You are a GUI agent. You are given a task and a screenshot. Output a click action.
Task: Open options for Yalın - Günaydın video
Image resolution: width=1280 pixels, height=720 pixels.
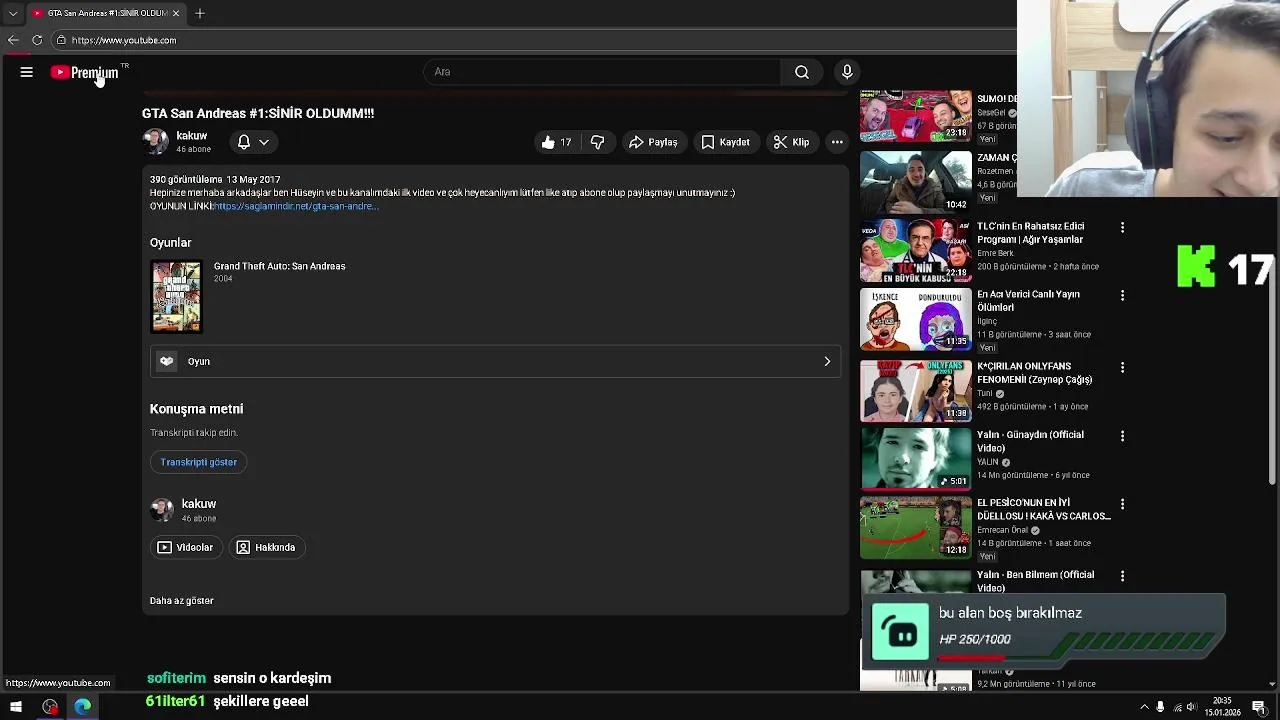pos(1122,436)
